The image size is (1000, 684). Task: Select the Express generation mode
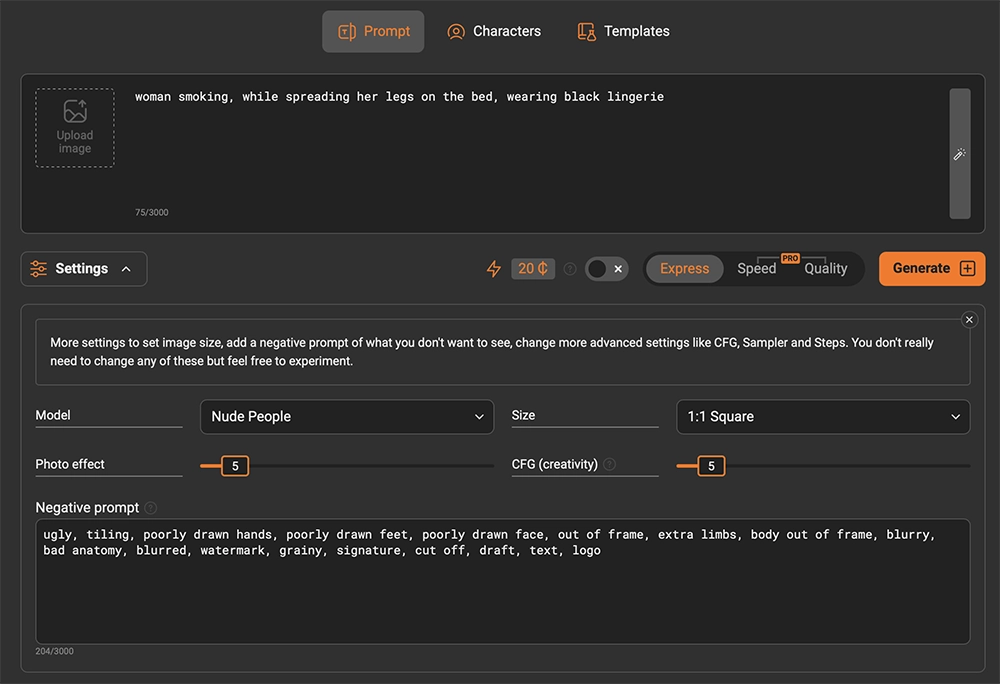[684, 268]
